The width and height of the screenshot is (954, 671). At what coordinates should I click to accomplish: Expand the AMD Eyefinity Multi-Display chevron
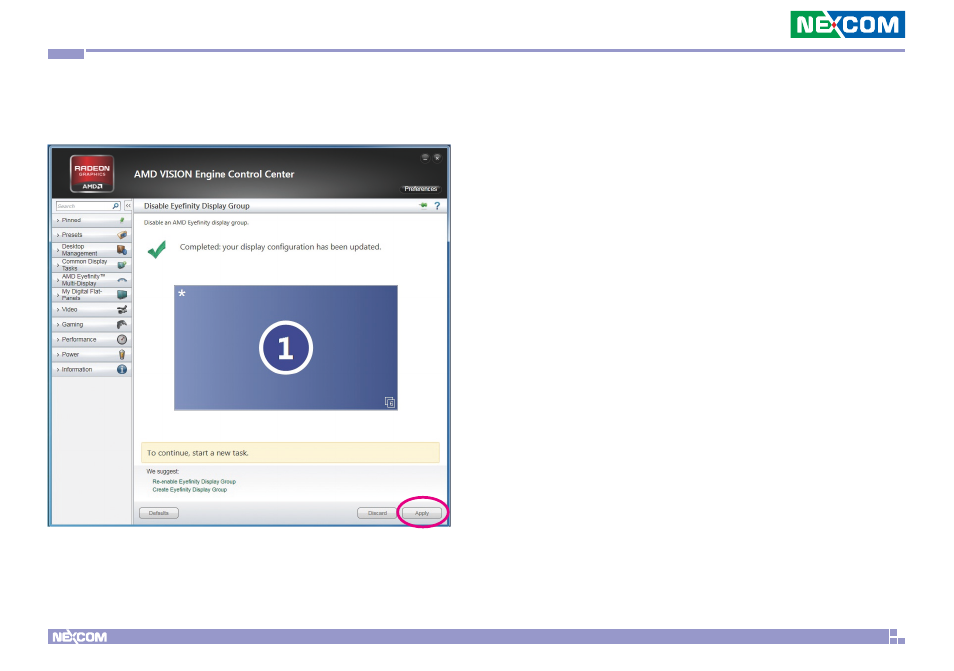(x=58, y=280)
